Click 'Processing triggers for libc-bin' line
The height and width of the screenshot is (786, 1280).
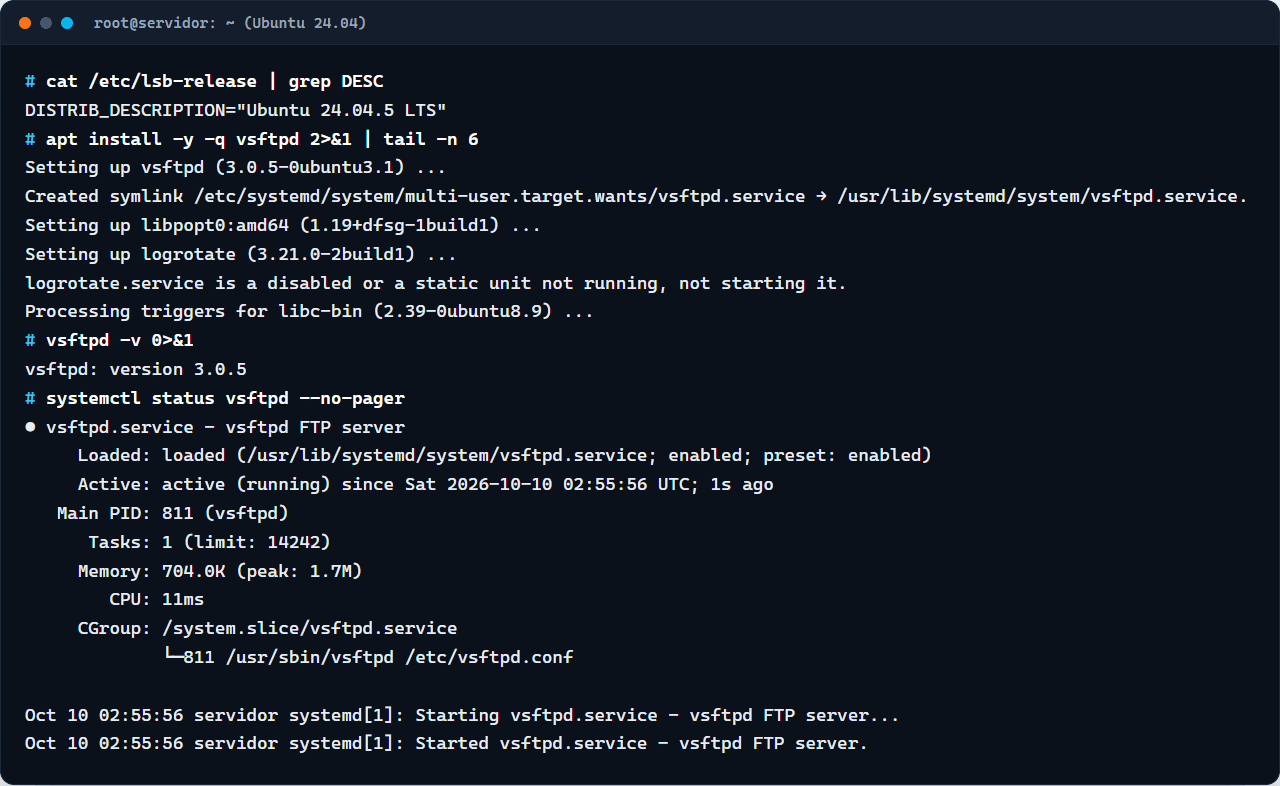coord(309,311)
